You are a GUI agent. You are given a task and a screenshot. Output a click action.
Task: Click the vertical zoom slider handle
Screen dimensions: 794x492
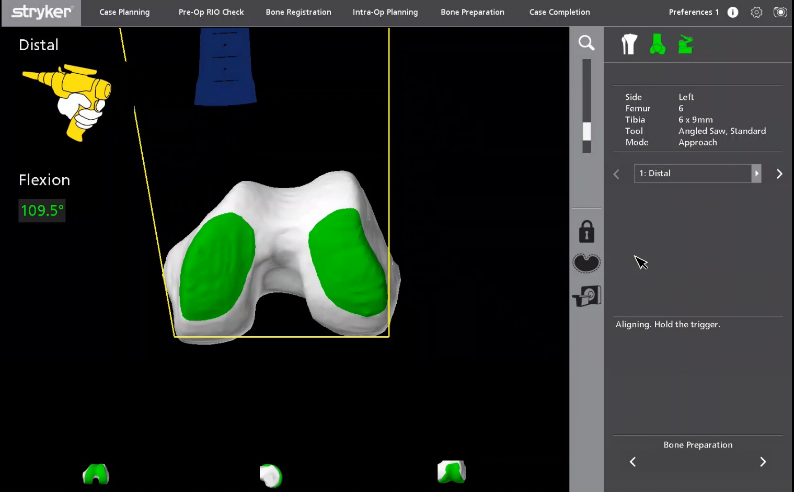coord(586,131)
